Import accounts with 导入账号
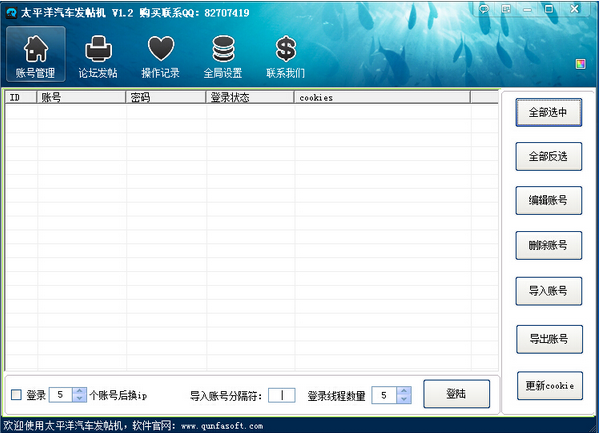600x433 pixels. point(548,291)
